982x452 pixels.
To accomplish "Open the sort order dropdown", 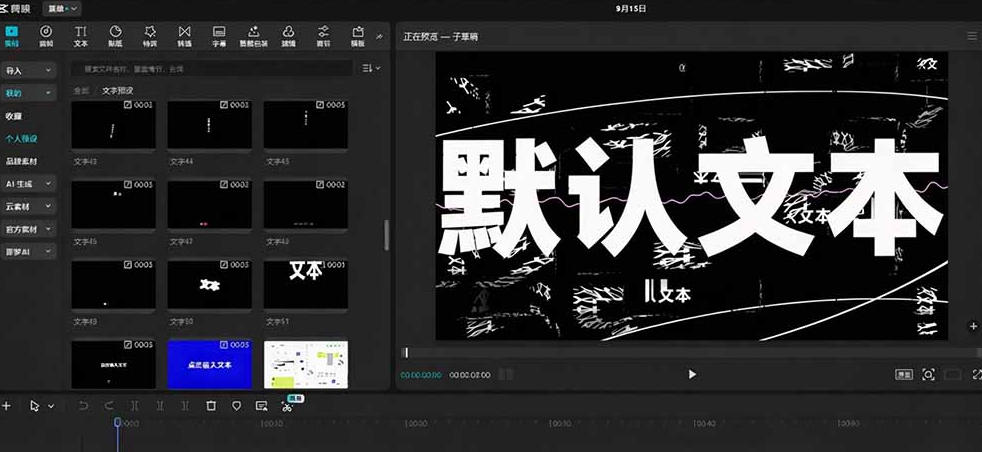I will (x=371, y=68).
